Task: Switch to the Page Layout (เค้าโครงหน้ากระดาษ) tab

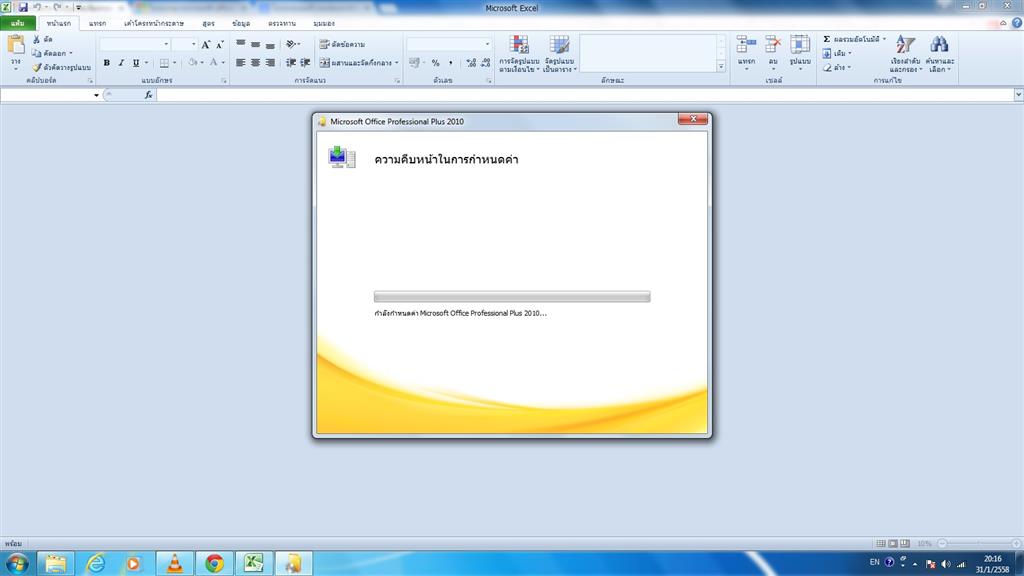Action: 154,23
